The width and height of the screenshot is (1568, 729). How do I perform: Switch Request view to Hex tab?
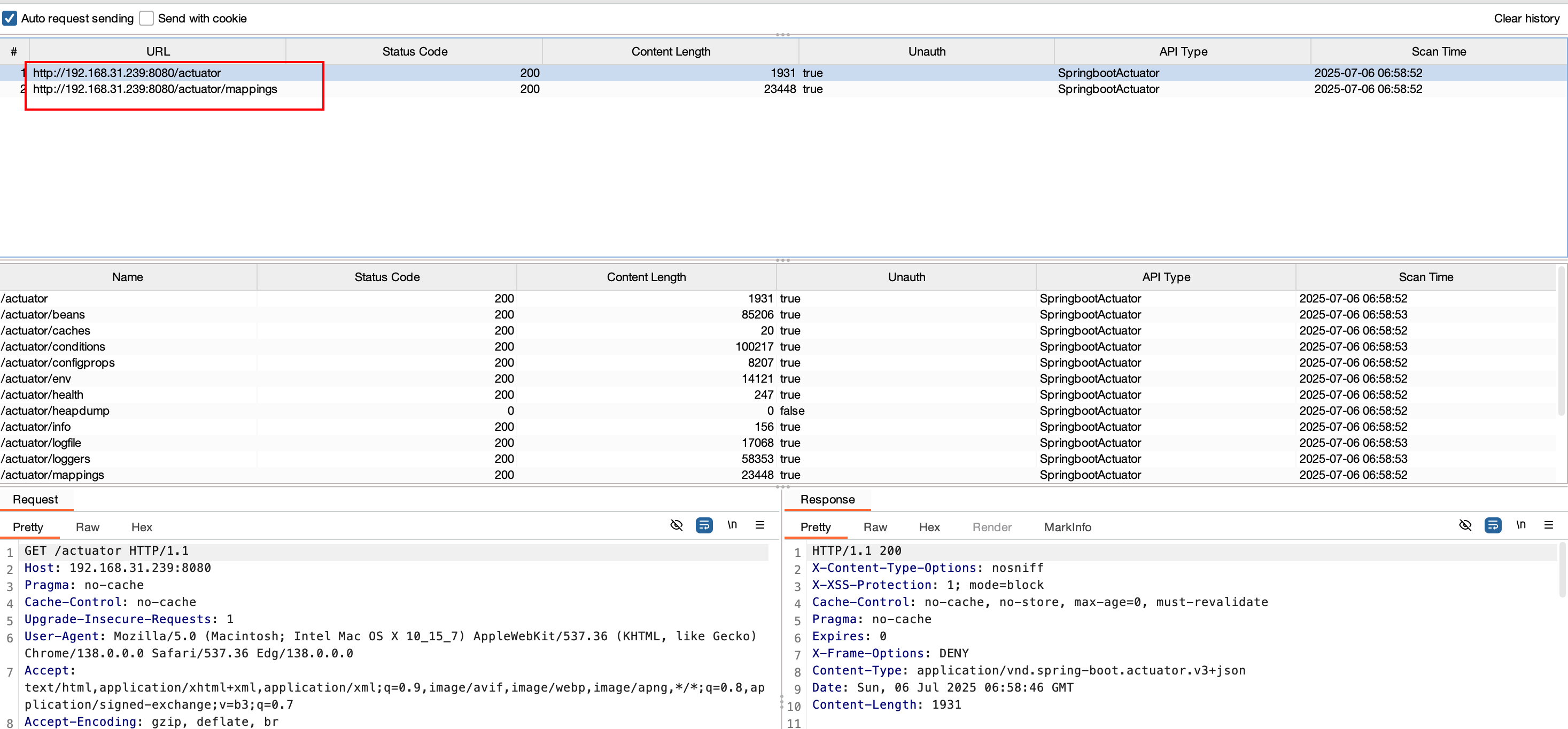pos(142,527)
